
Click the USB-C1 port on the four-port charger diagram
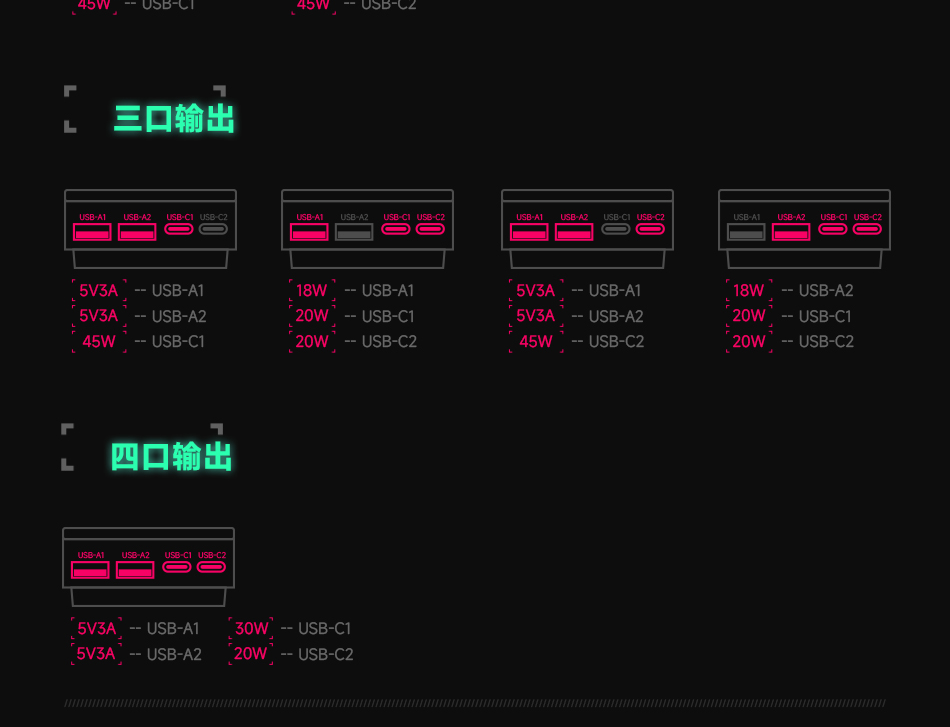pos(177,567)
